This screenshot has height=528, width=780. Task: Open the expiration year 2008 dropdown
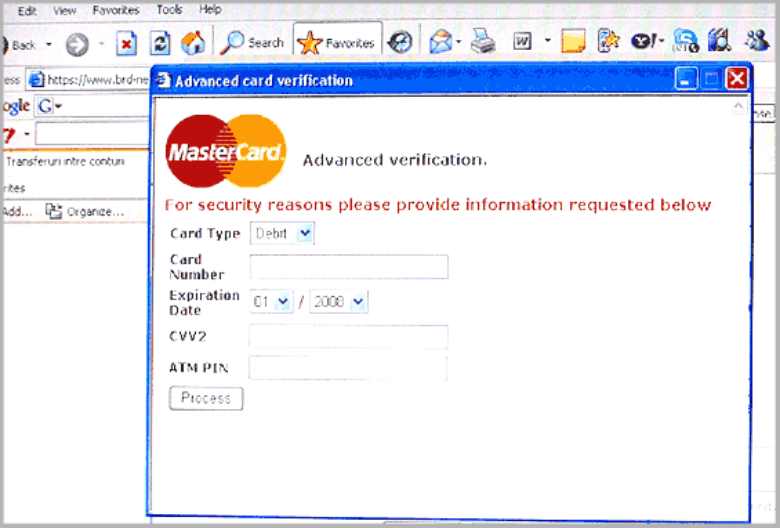point(338,302)
